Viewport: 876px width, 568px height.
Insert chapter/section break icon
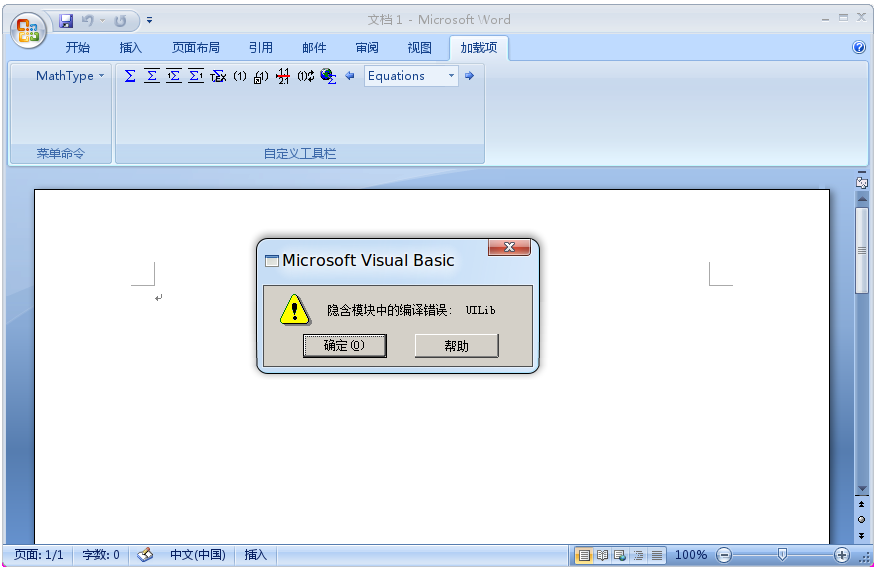coord(283,76)
